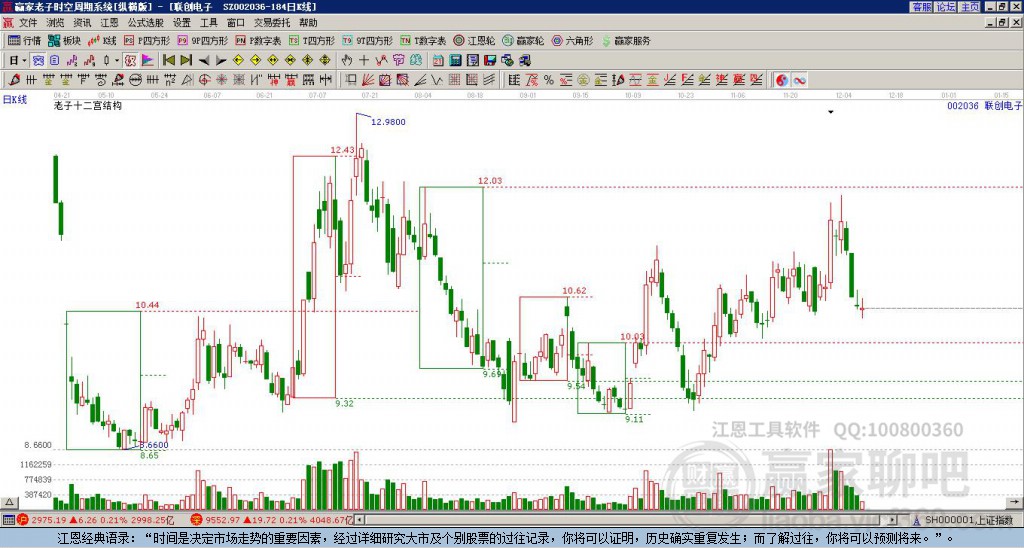Open the 文件 menu
Screen dimensions: 1024x548
point(28,23)
